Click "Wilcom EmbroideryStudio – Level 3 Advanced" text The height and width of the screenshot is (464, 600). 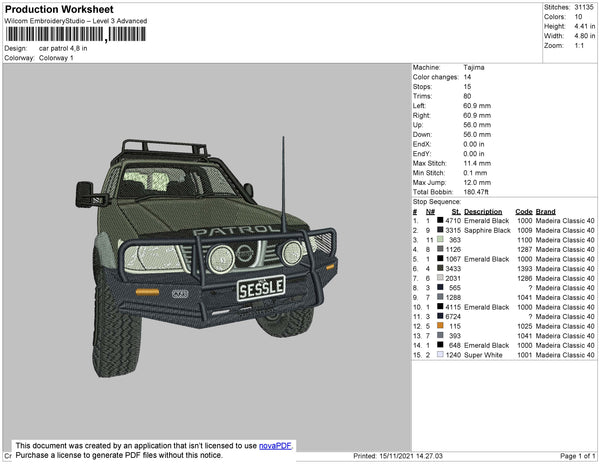tap(76, 21)
